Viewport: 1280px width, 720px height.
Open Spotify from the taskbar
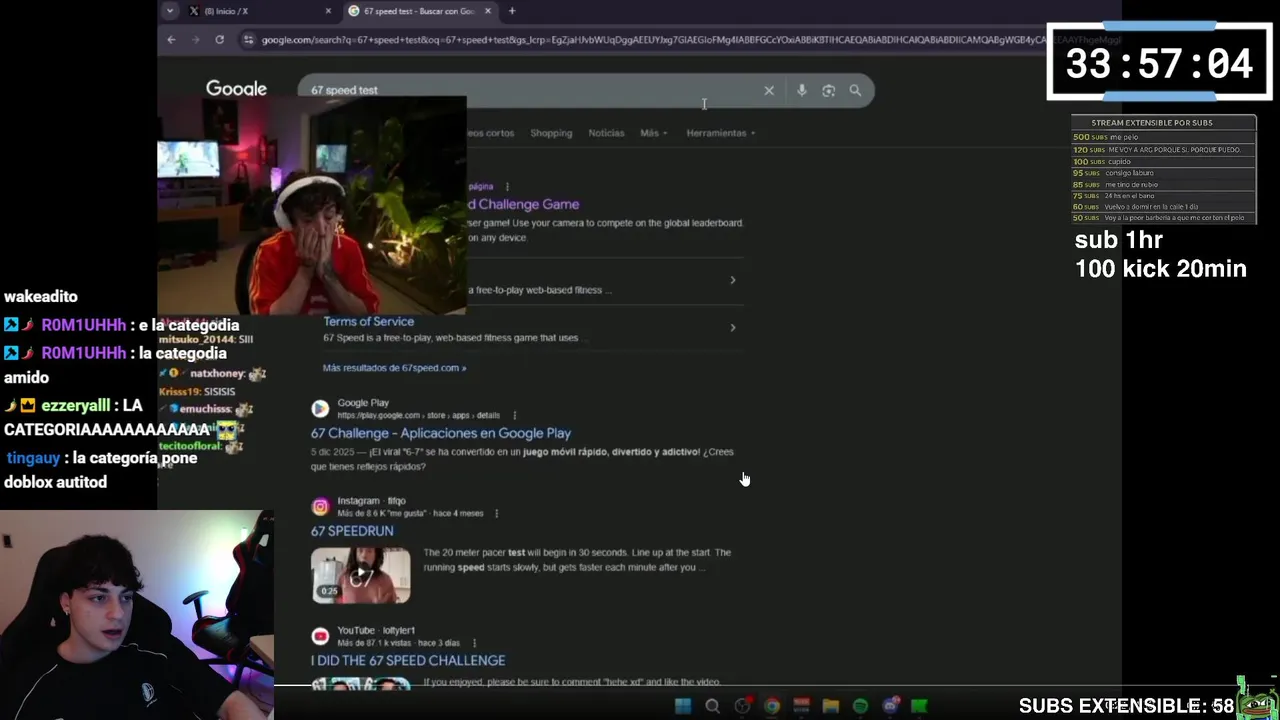[x=860, y=706]
